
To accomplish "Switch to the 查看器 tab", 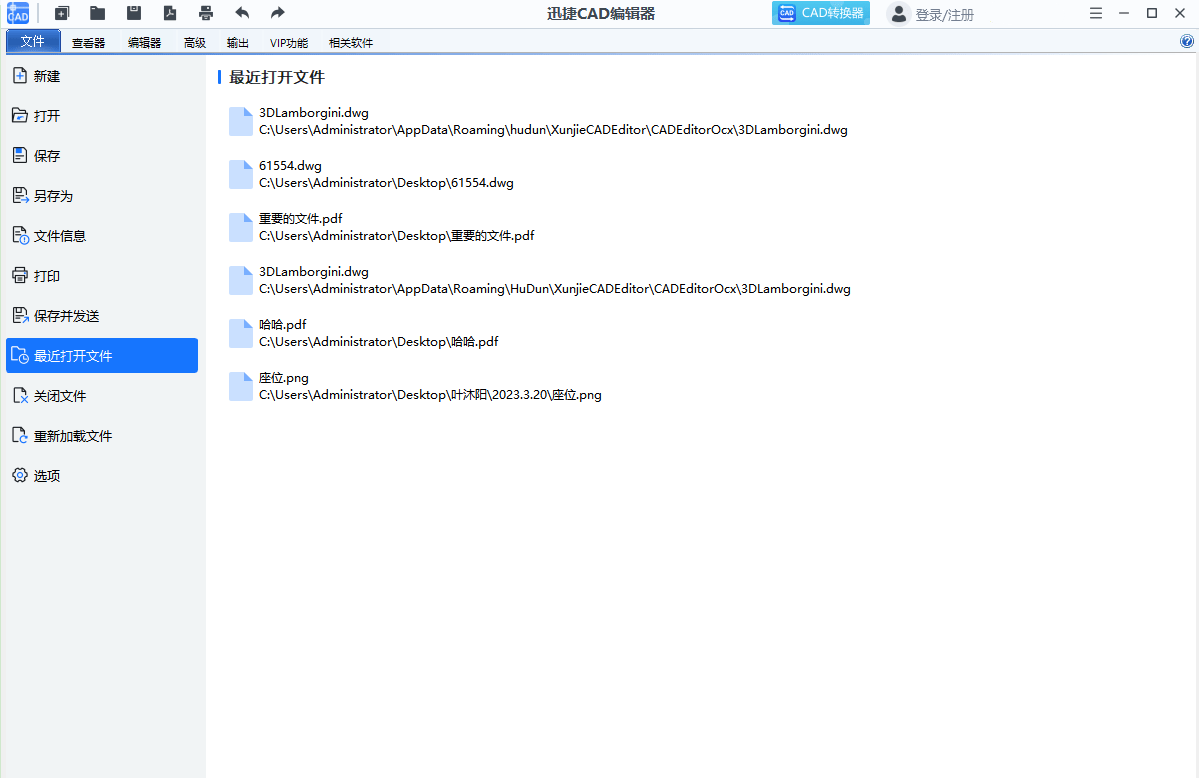I will tap(89, 43).
